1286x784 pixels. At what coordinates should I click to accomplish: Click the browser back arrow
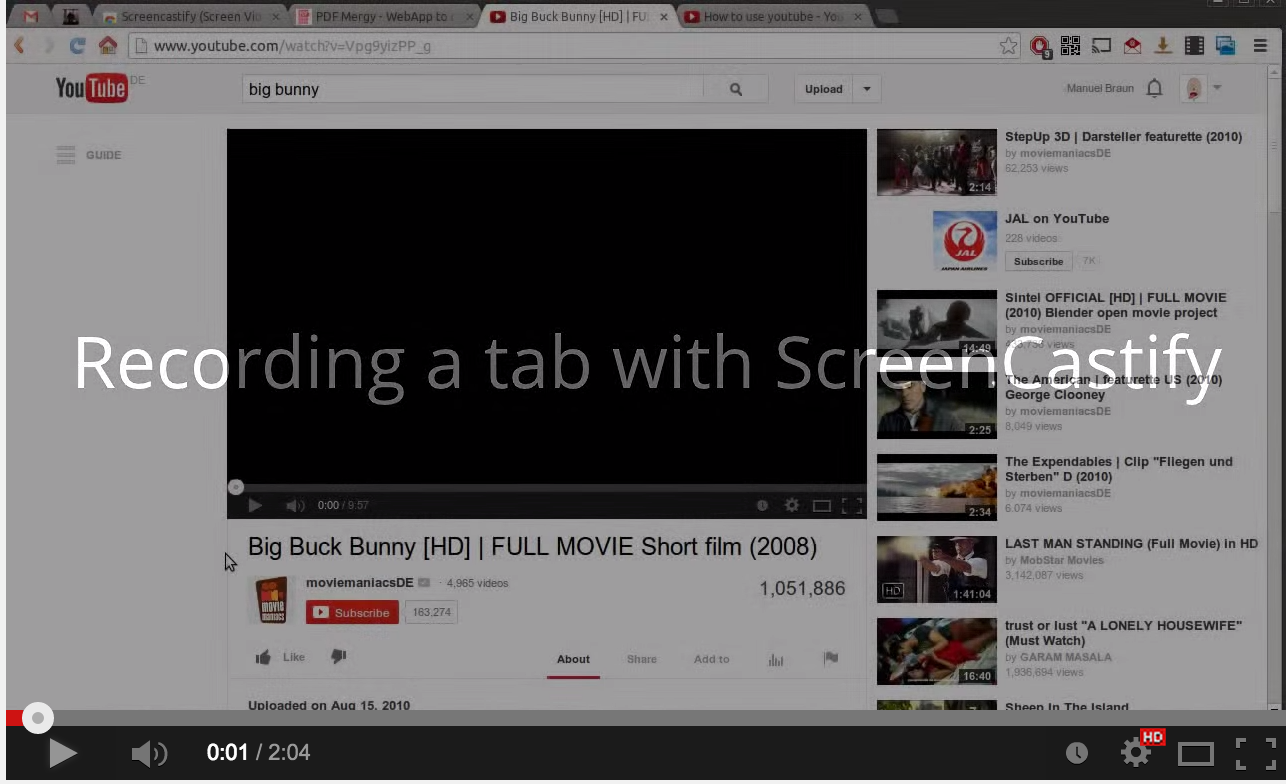click(x=19, y=46)
